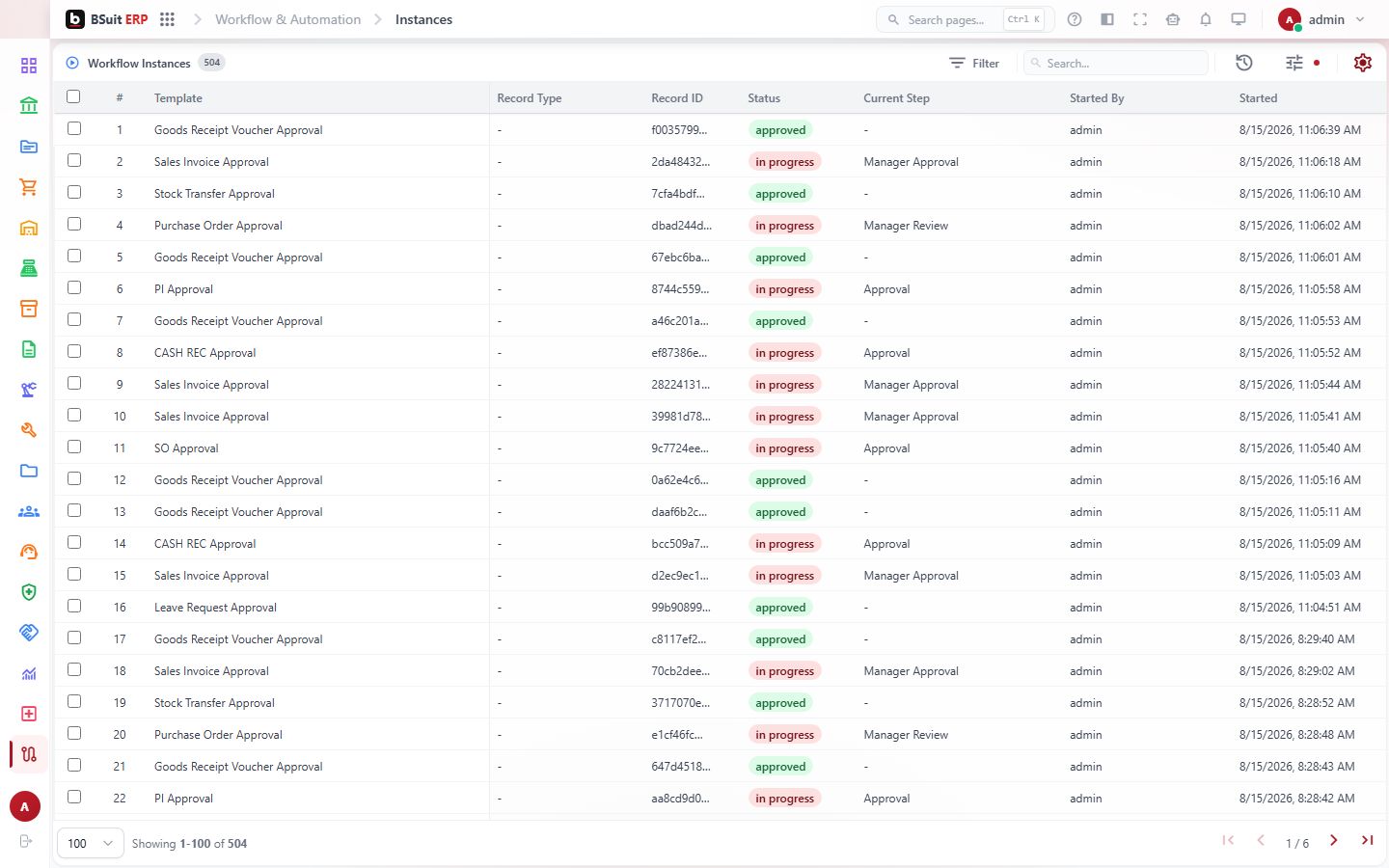The width and height of the screenshot is (1389, 868).
Task: Open the AI assistant robot icon
Action: 1173,19
